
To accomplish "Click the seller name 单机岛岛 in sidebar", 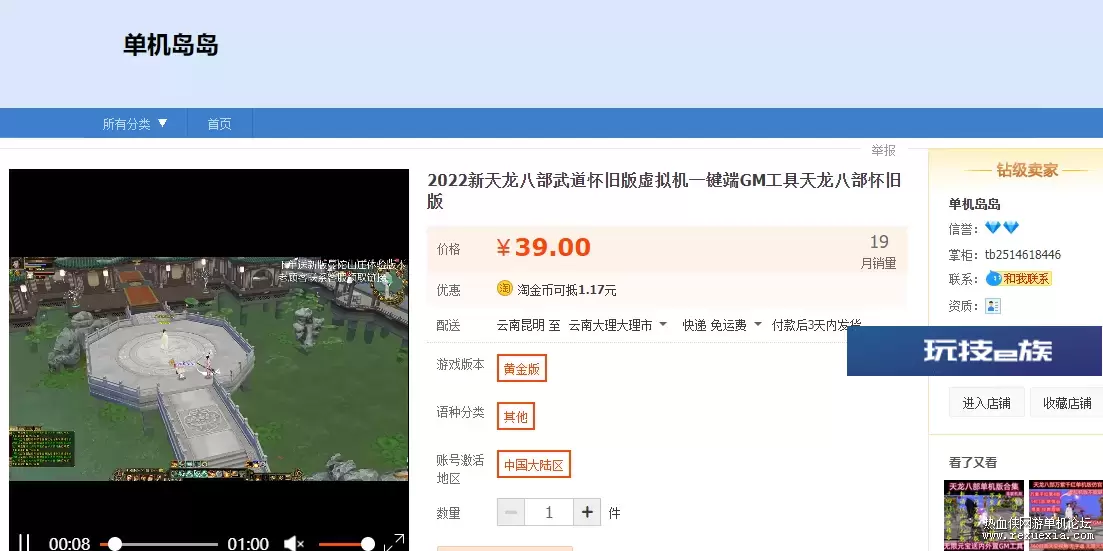I will 974,204.
